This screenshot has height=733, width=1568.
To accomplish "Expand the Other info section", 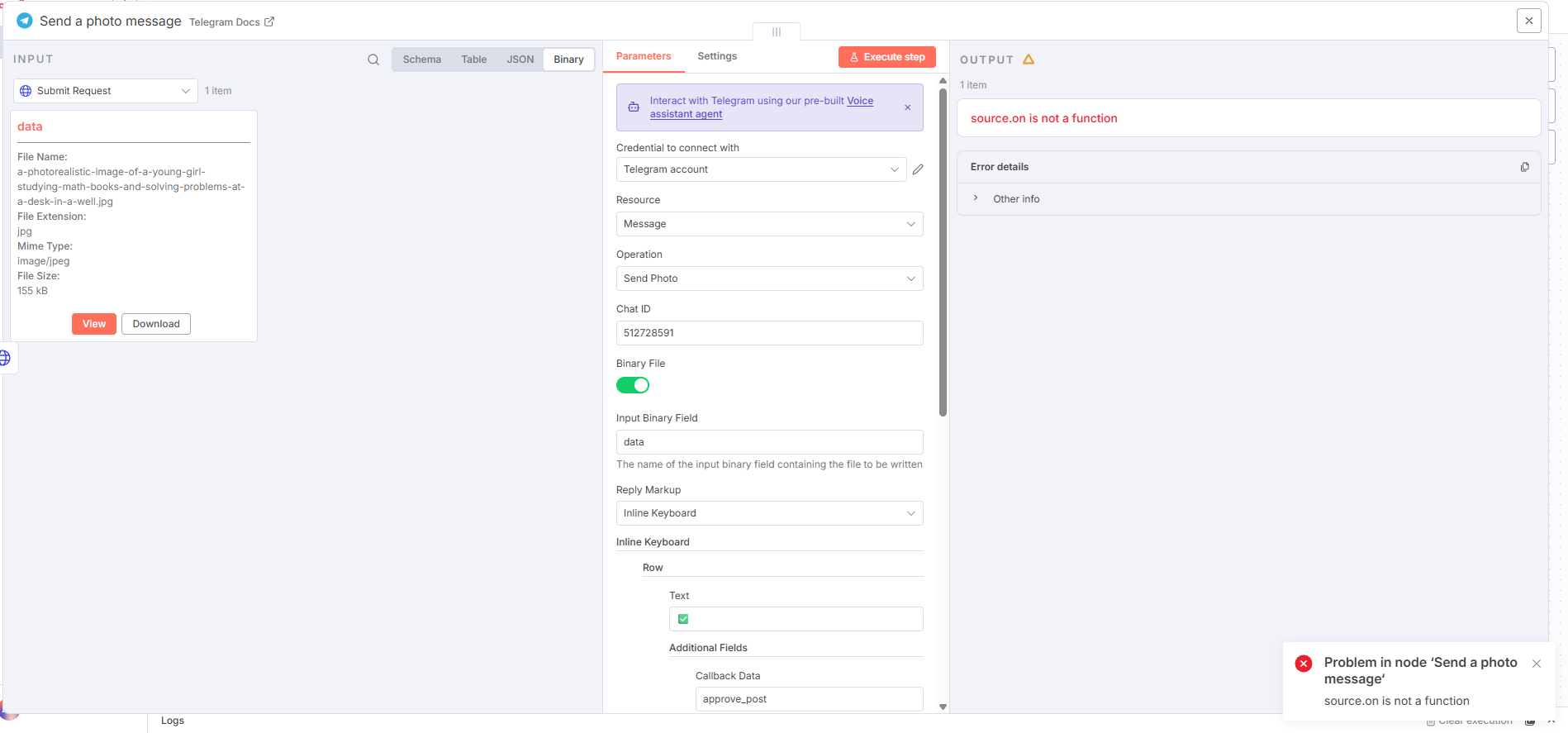I will click(x=976, y=199).
